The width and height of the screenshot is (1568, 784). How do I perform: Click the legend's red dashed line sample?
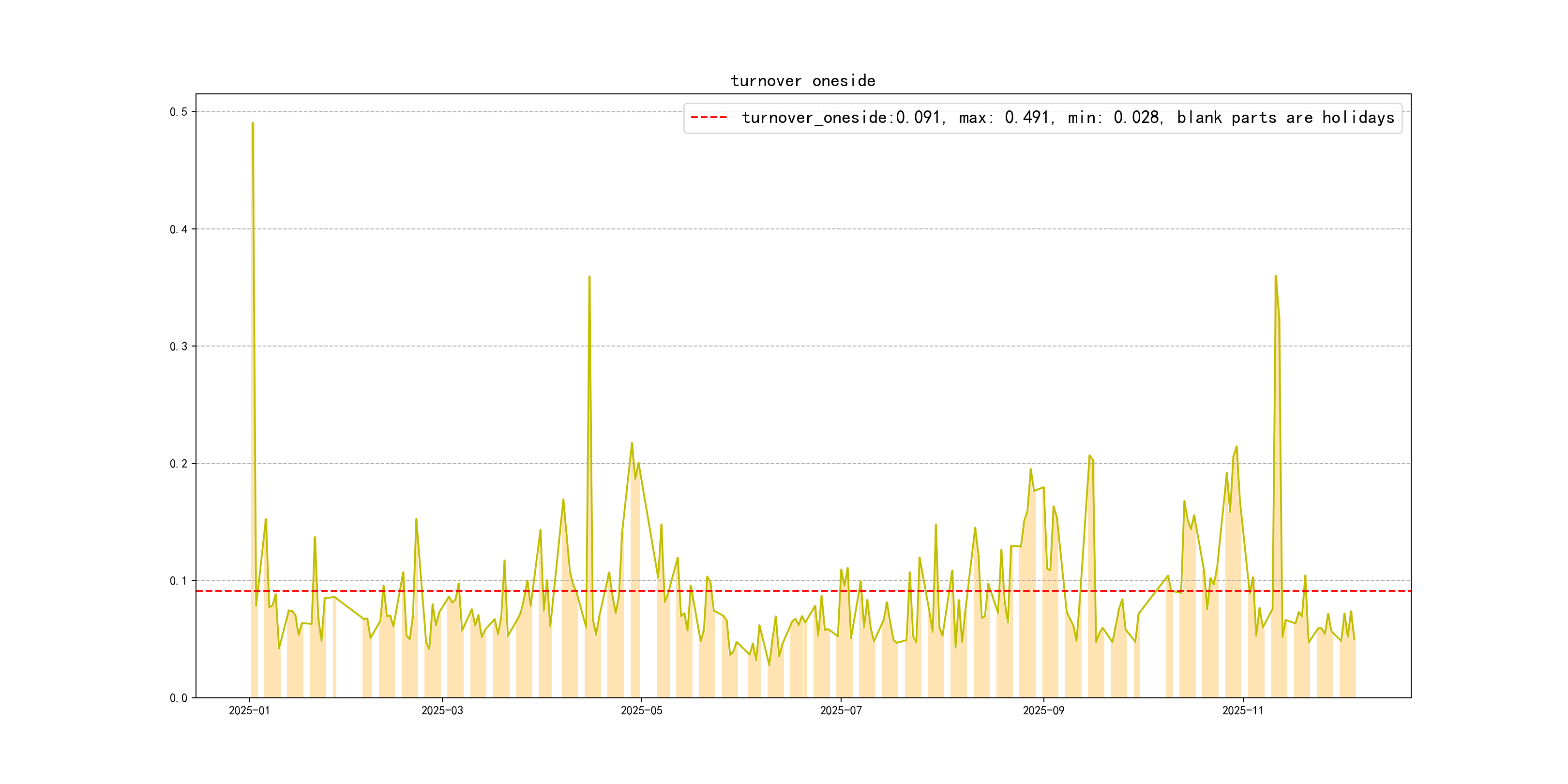point(709,118)
